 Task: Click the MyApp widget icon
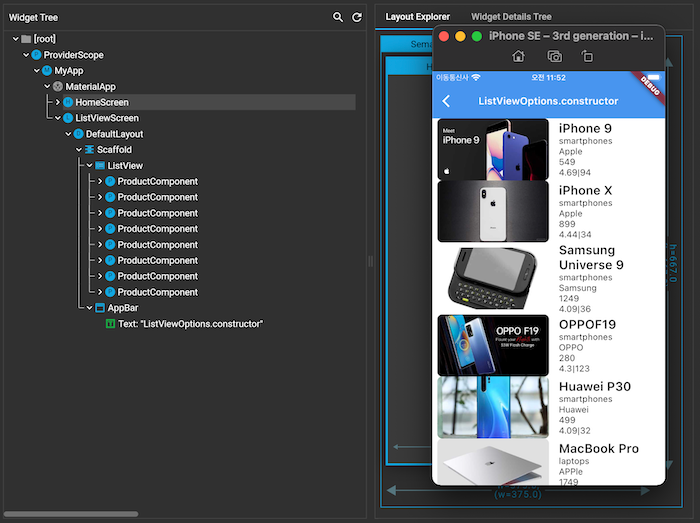(x=47, y=71)
